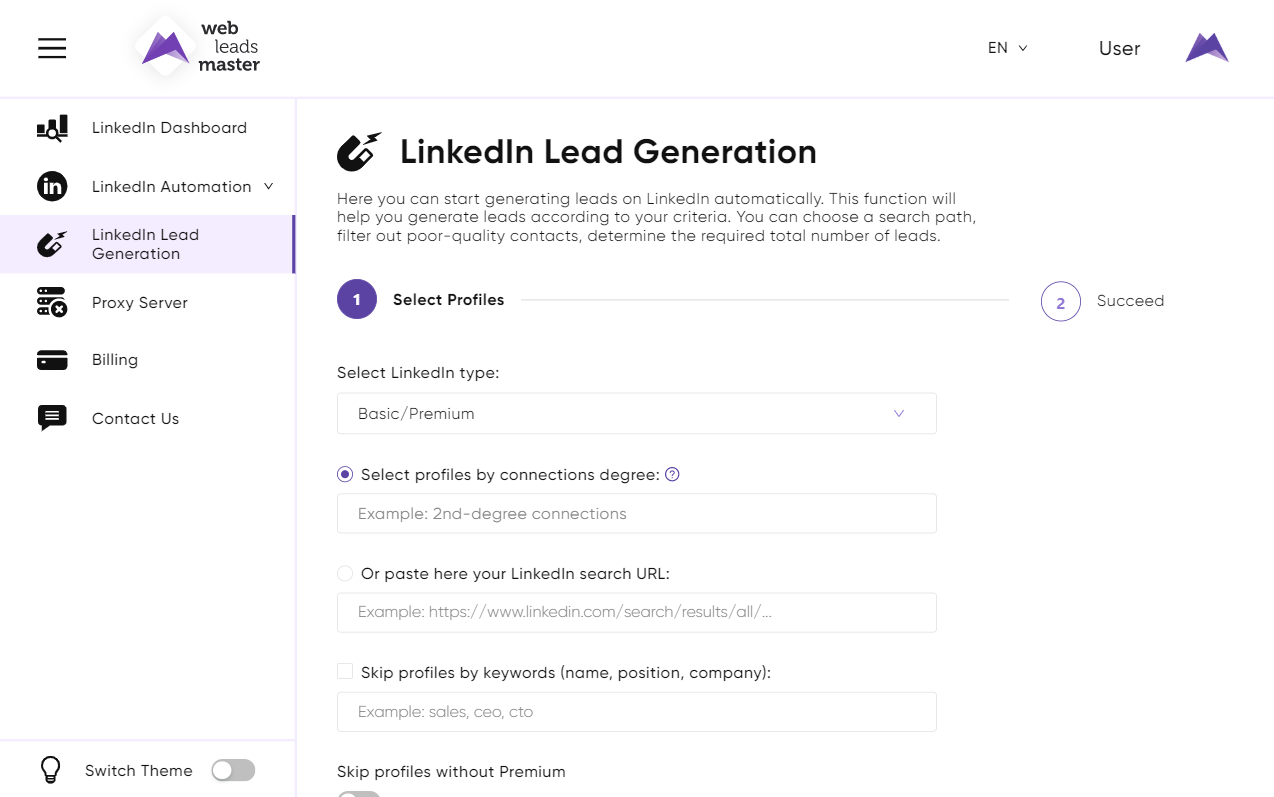The height and width of the screenshot is (797, 1274).
Task: Expand the LinkedIn Automation submenu chevron
Action: [x=268, y=186]
